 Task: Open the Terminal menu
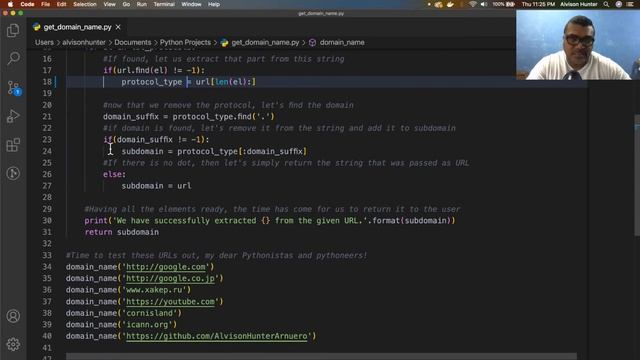click(x=164, y=4)
